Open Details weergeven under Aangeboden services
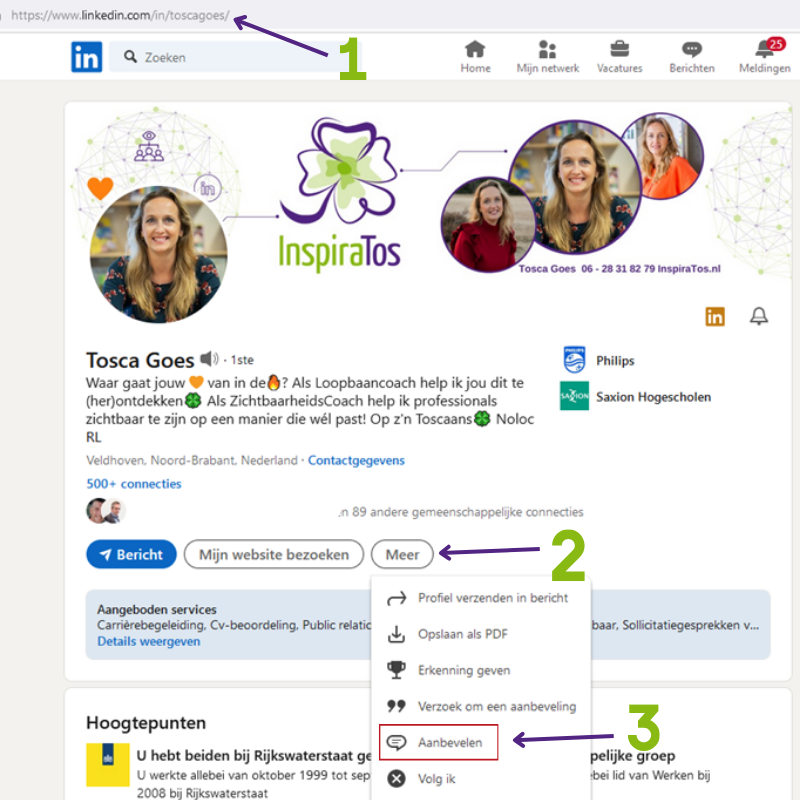 [x=148, y=641]
